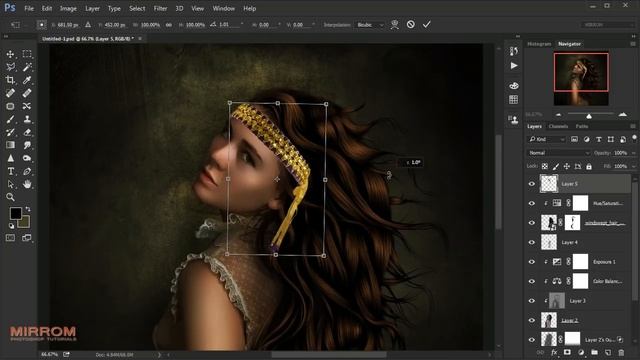Viewport: 640px width, 360px height.
Task: Select the Path Selection arrow tool
Action: 11,184
